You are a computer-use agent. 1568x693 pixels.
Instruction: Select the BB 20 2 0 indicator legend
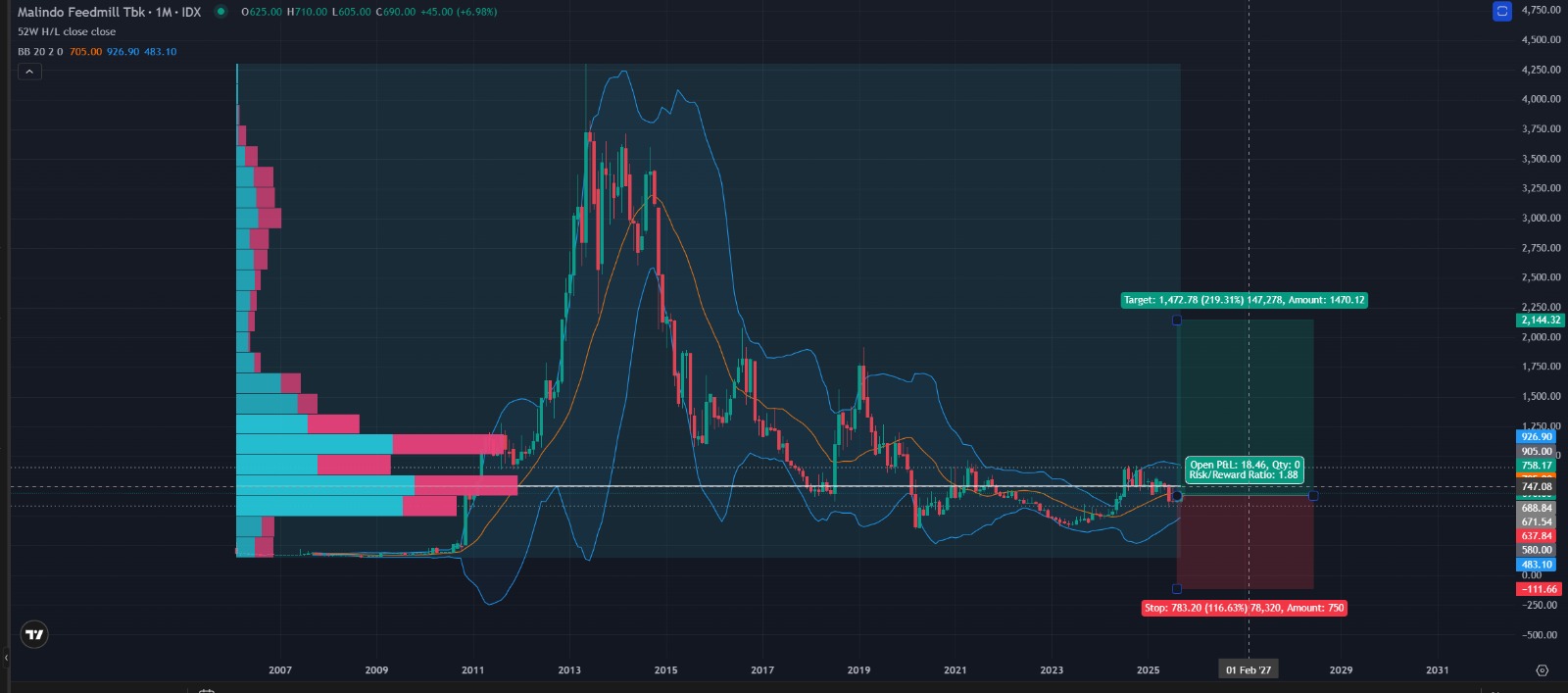pyautogui.click(x=40, y=52)
